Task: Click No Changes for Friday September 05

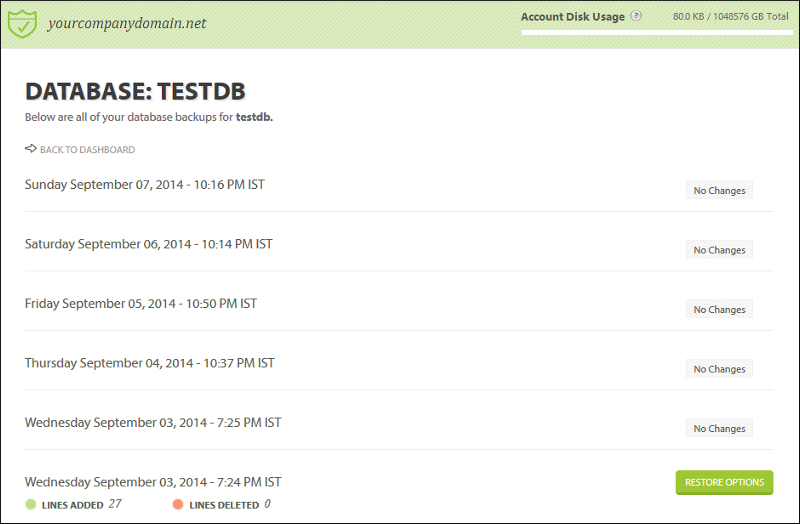Action: [x=719, y=309]
